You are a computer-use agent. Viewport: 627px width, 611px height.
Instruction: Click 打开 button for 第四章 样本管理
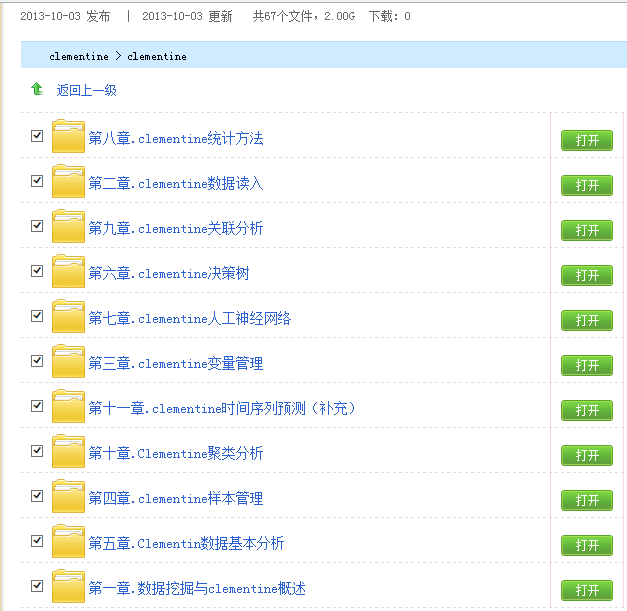point(587,500)
